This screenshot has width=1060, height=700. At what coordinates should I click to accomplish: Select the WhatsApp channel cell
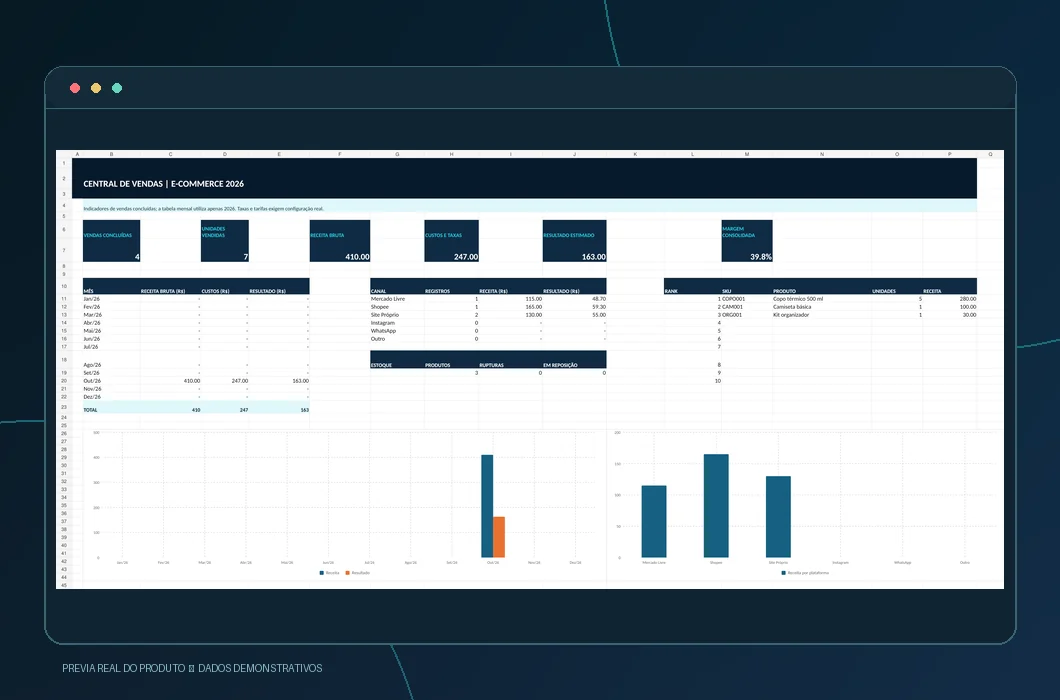(x=383, y=331)
